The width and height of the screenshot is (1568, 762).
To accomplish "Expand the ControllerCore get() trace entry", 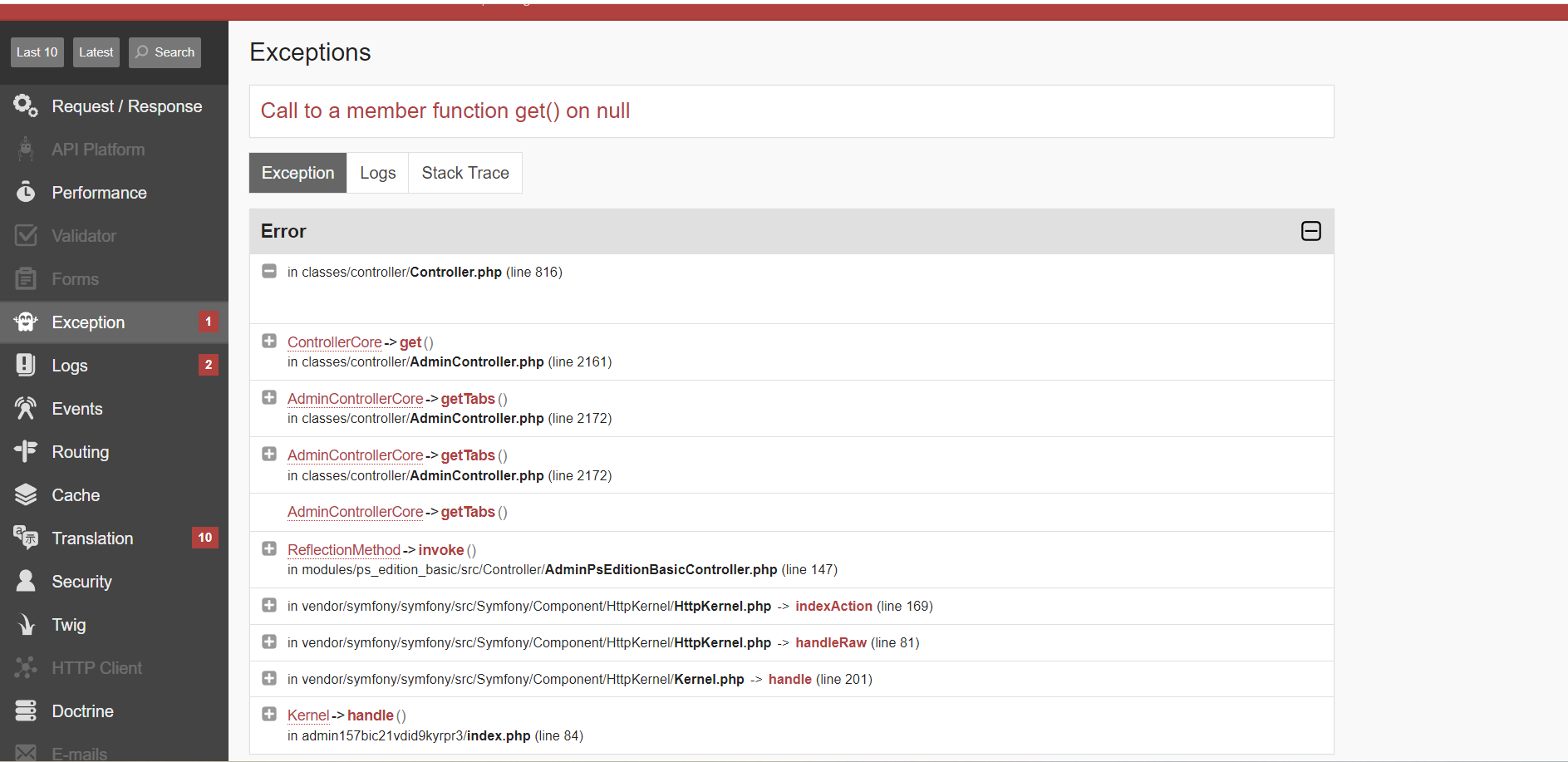I will click(x=269, y=341).
